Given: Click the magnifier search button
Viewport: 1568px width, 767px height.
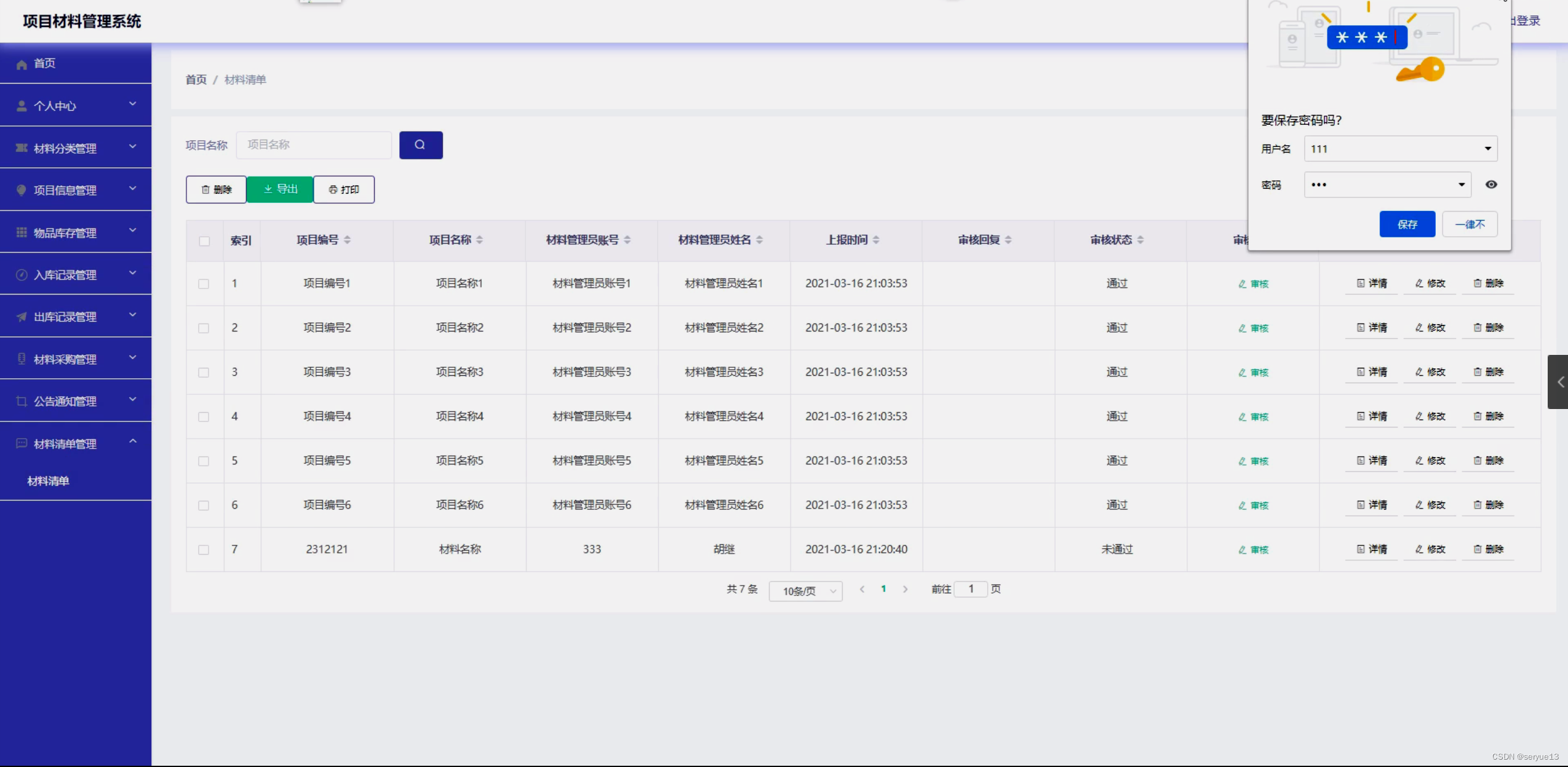Looking at the screenshot, I should pyautogui.click(x=420, y=145).
